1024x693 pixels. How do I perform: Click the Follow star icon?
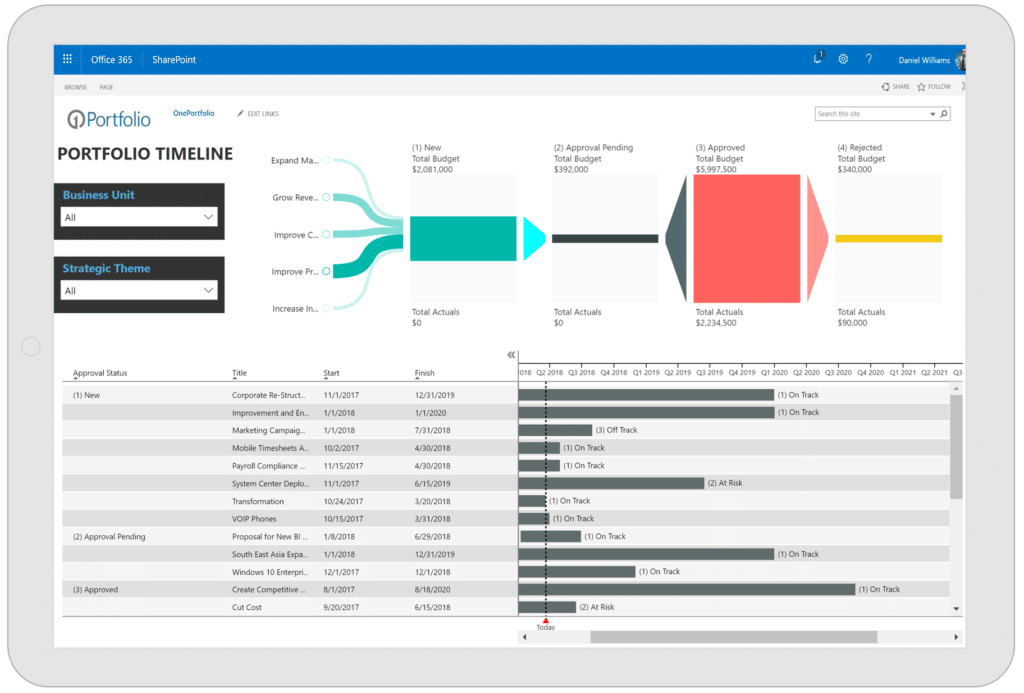[x=921, y=86]
